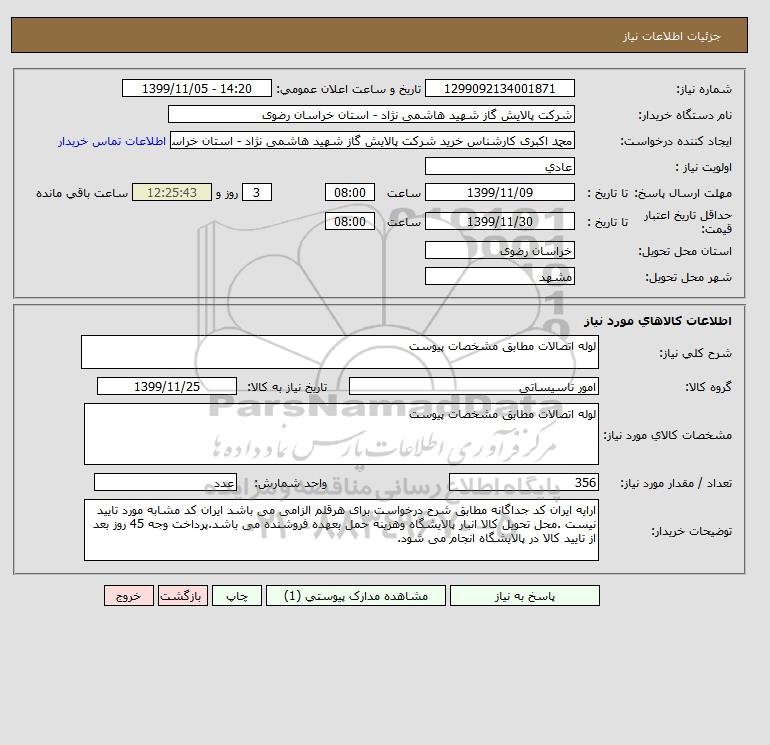Click the چاپ print button
The width and height of the screenshot is (770, 745).
237,595
